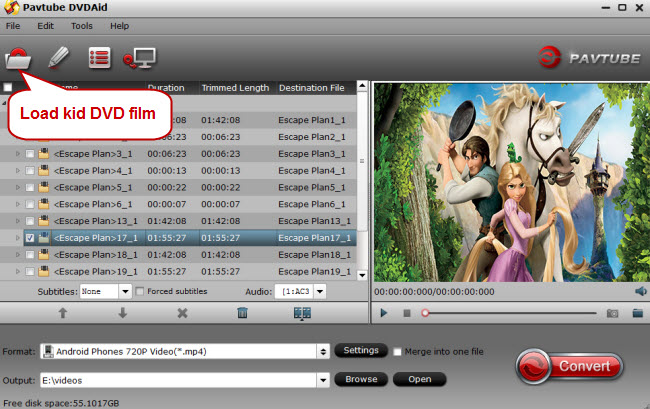Click the video preview thumbnail

click(512, 182)
